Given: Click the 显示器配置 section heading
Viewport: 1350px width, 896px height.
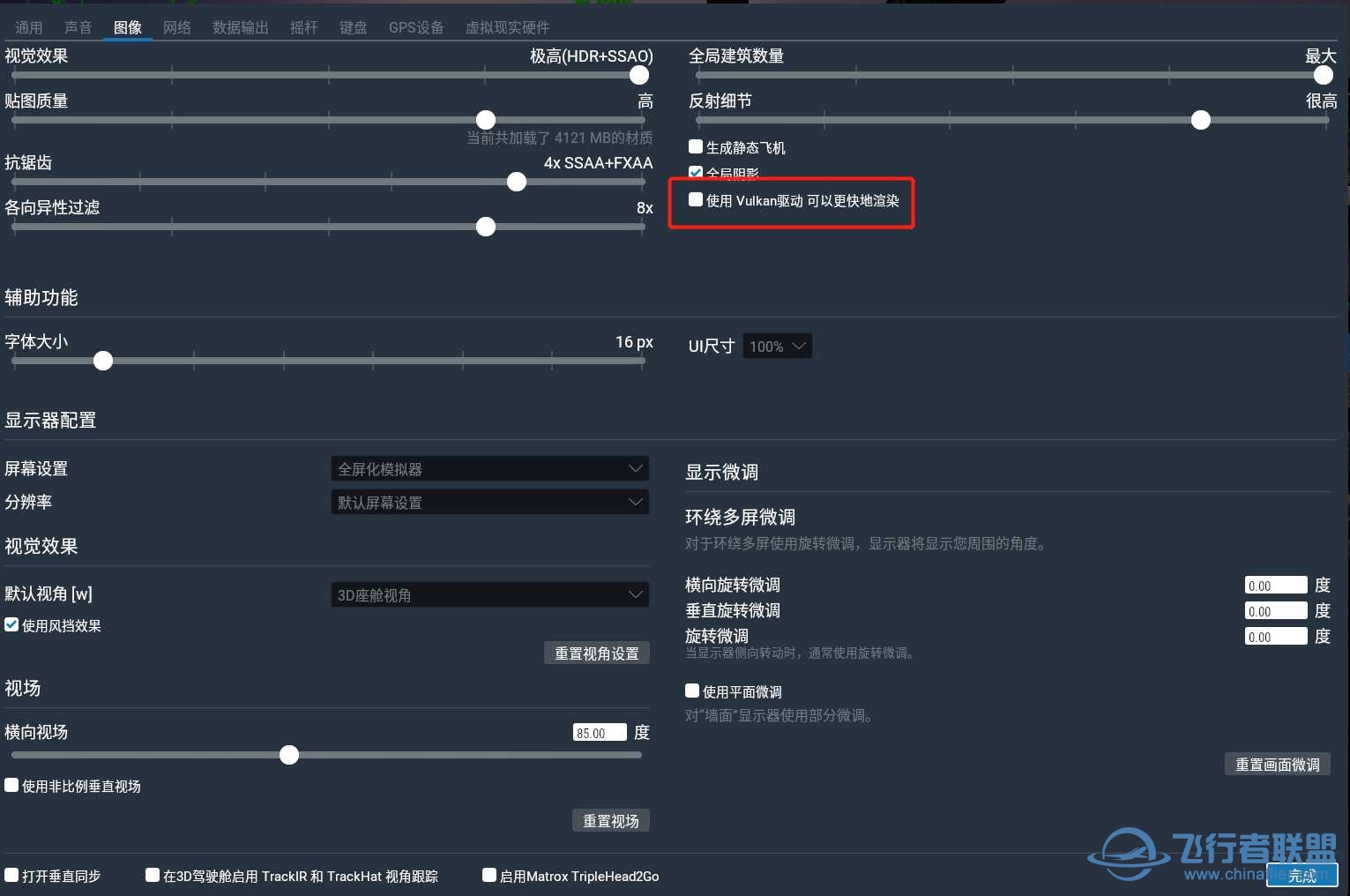Looking at the screenshot, I should 50,420.
